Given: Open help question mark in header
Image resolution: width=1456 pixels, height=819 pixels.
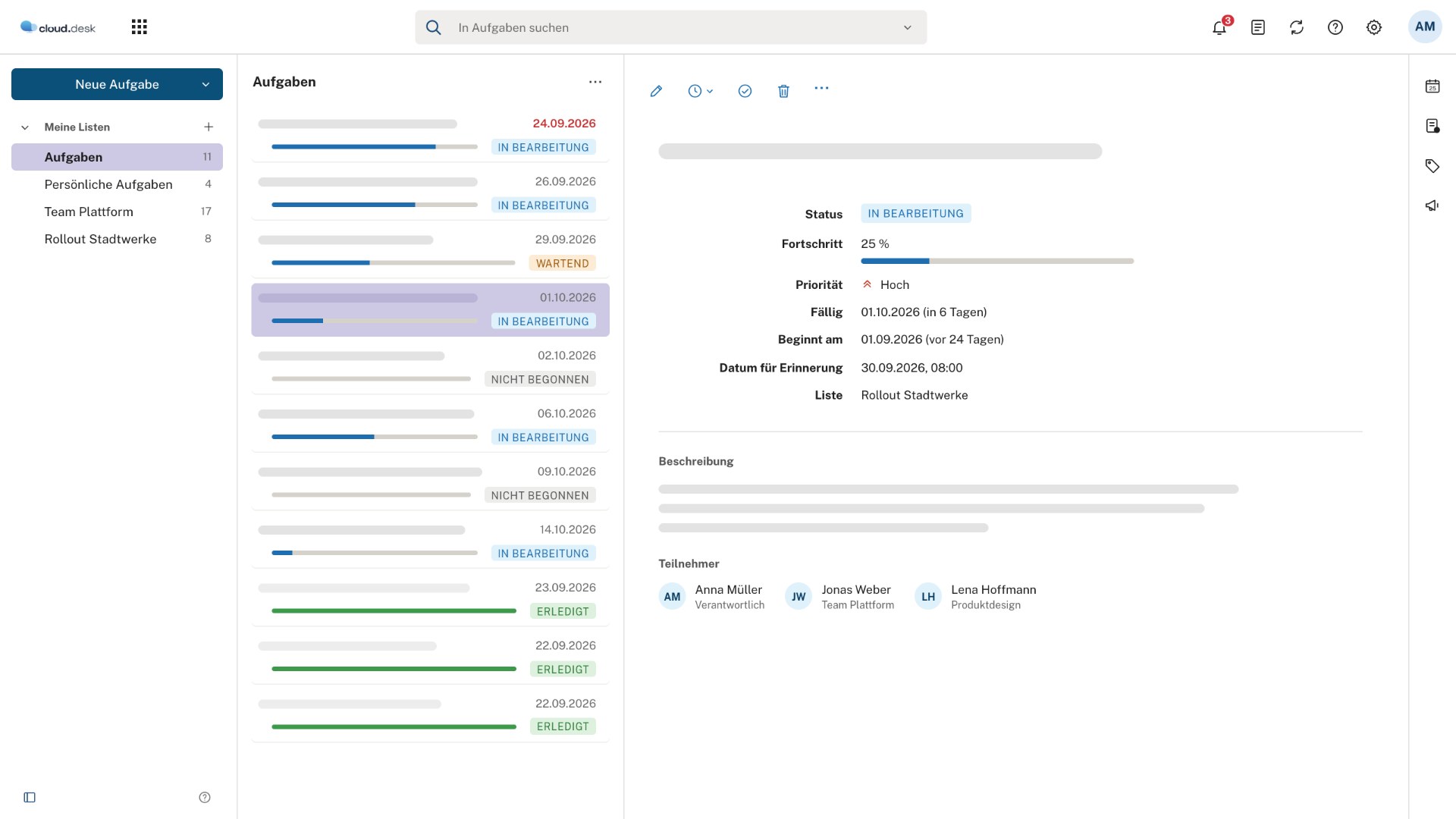Looking at the screenshot, I should click(1335, 27).
